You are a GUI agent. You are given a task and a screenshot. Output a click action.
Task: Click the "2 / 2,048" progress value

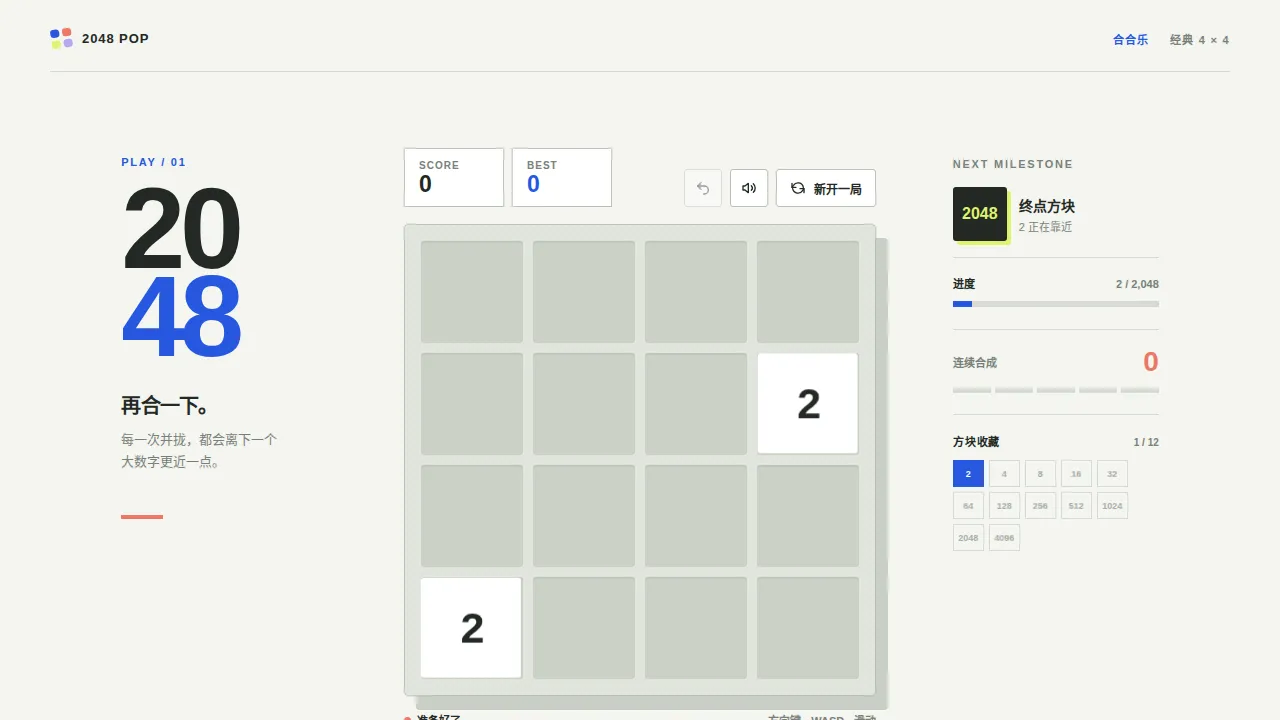[x=1138, y=284]
